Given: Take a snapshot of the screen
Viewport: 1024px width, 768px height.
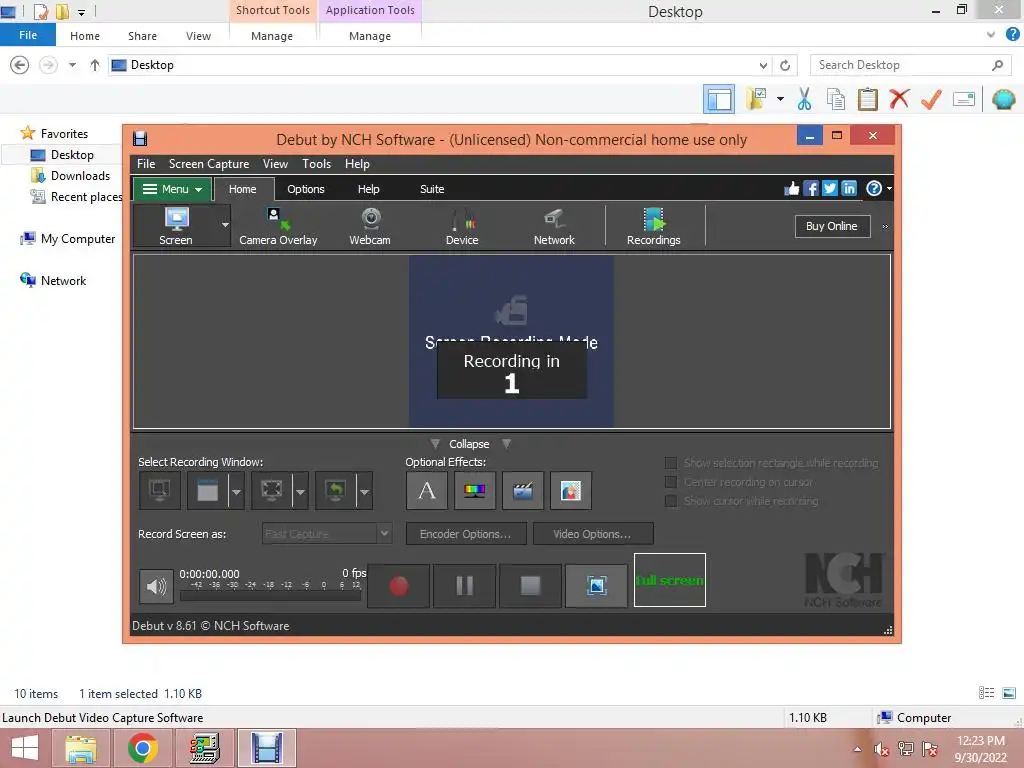Looking at the screenshot, I should point(596,586).
